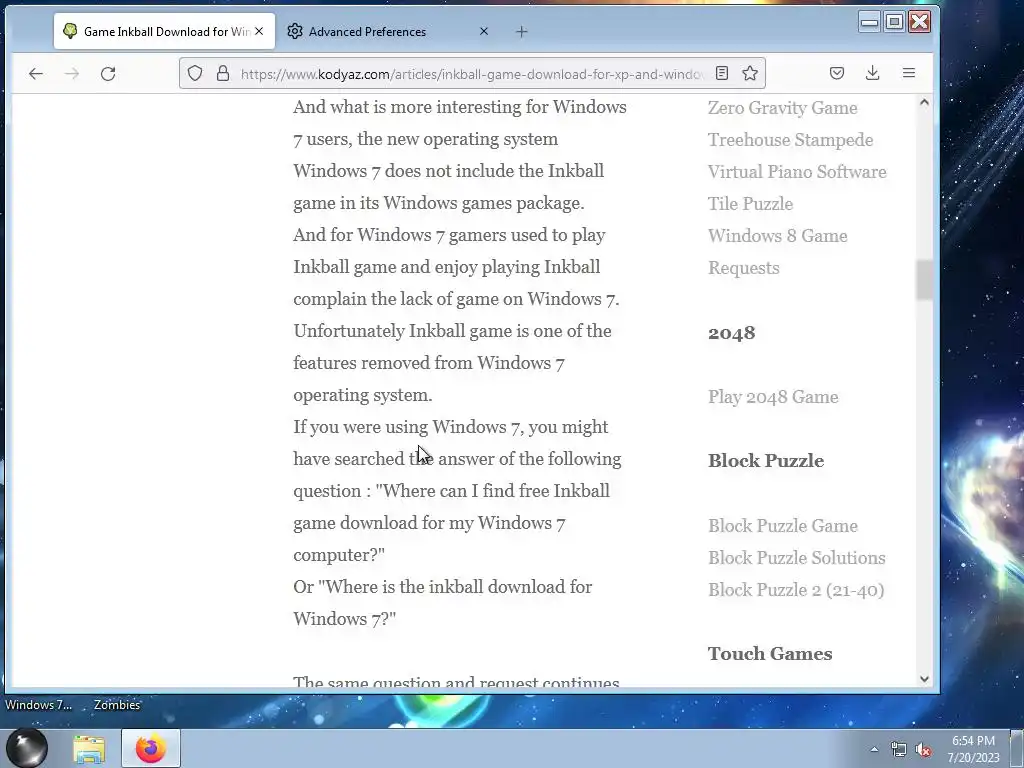Open the network tray icon
The height and width of the screenshot is (768, 1024).
click(x=899, y=749)
